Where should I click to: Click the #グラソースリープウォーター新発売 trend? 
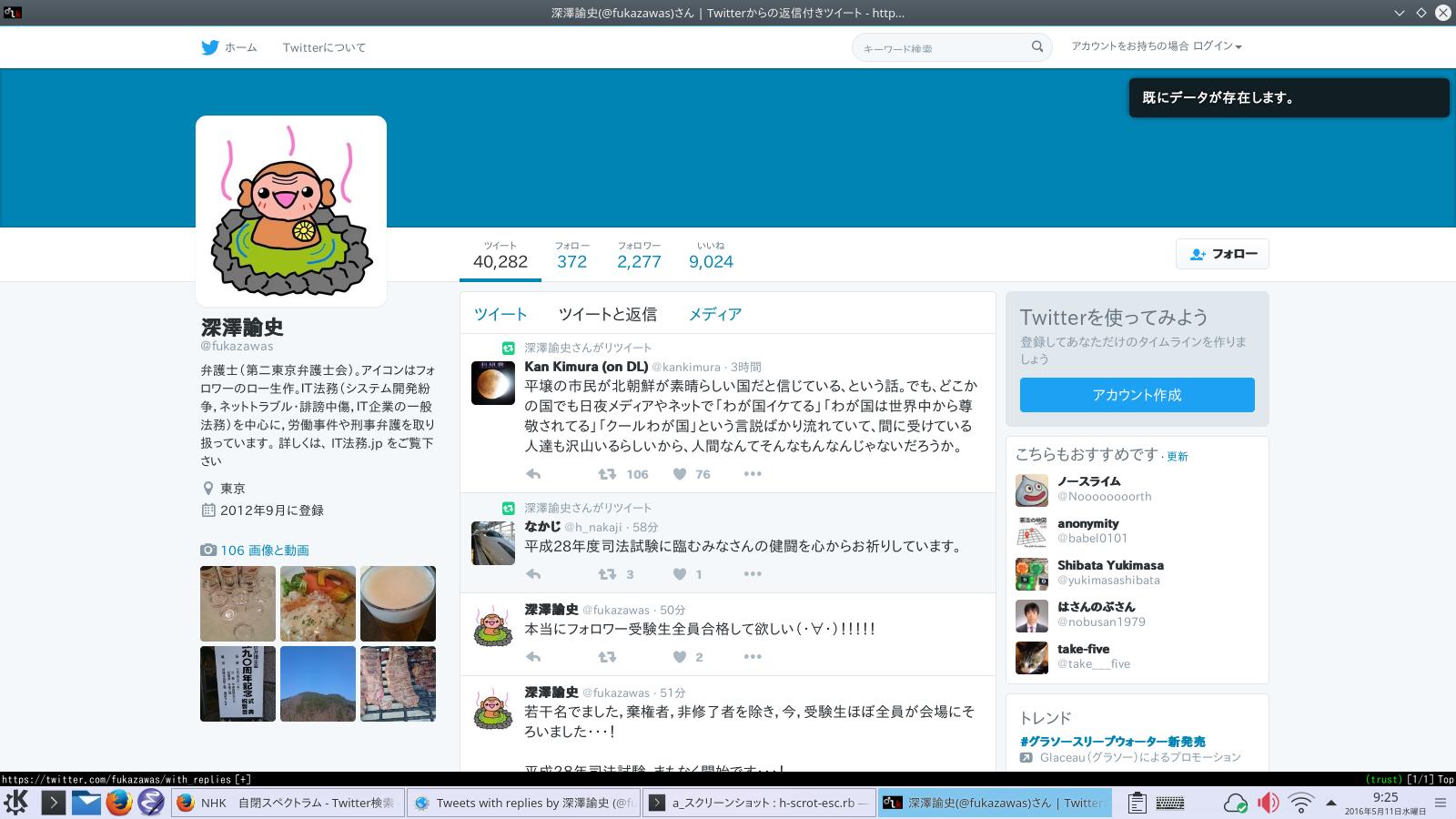[1112, 742]
